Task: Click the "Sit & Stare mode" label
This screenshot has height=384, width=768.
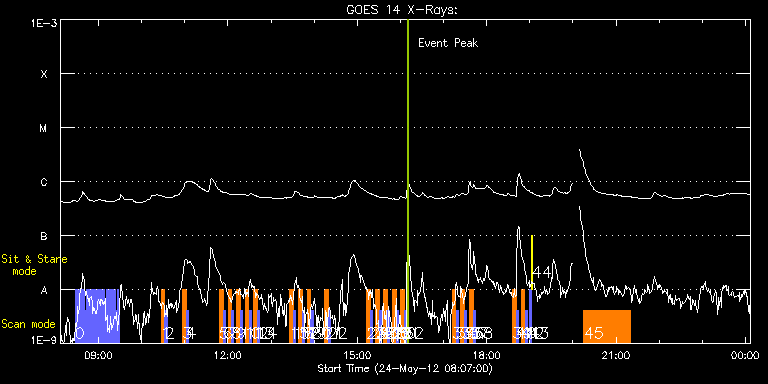Action: click(34, 265)
